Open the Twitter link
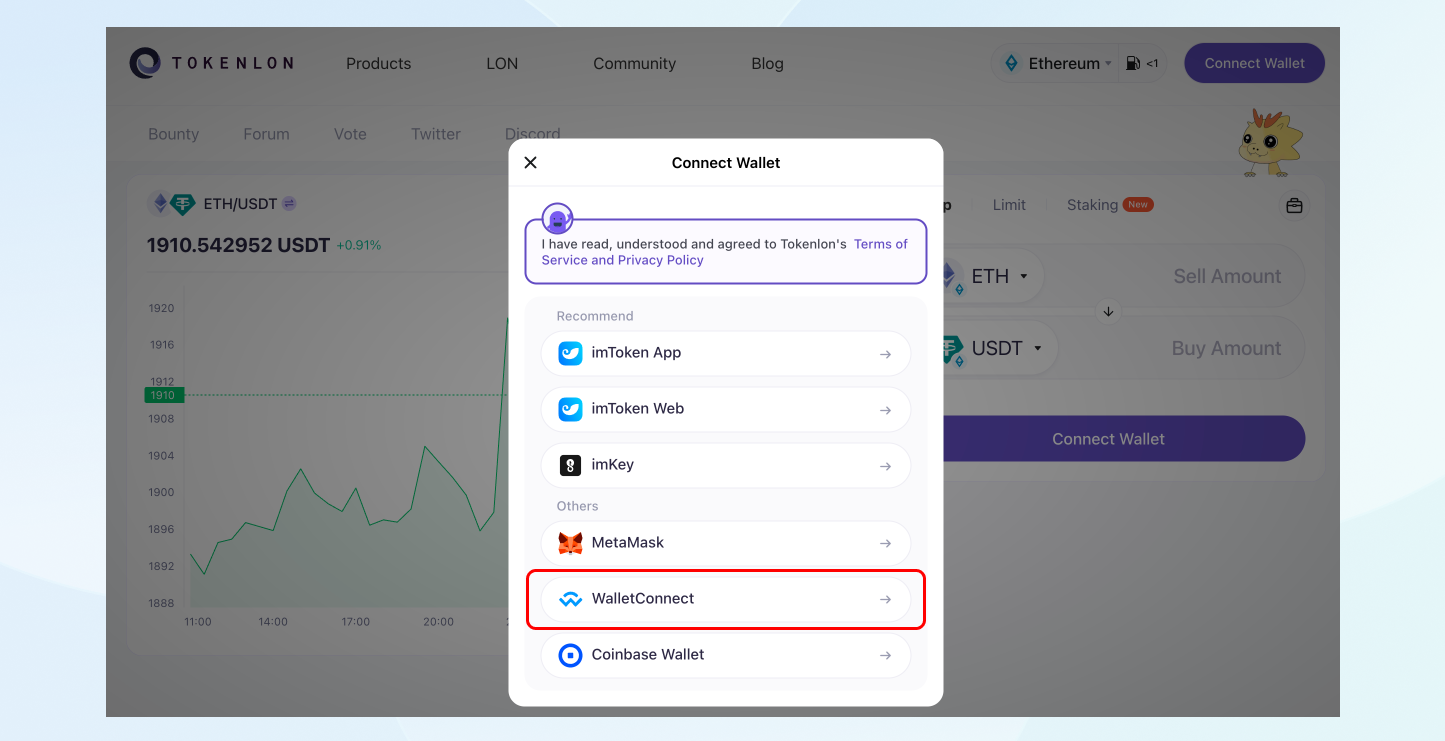Screen dimensions: 1445x741 (436, 134)
